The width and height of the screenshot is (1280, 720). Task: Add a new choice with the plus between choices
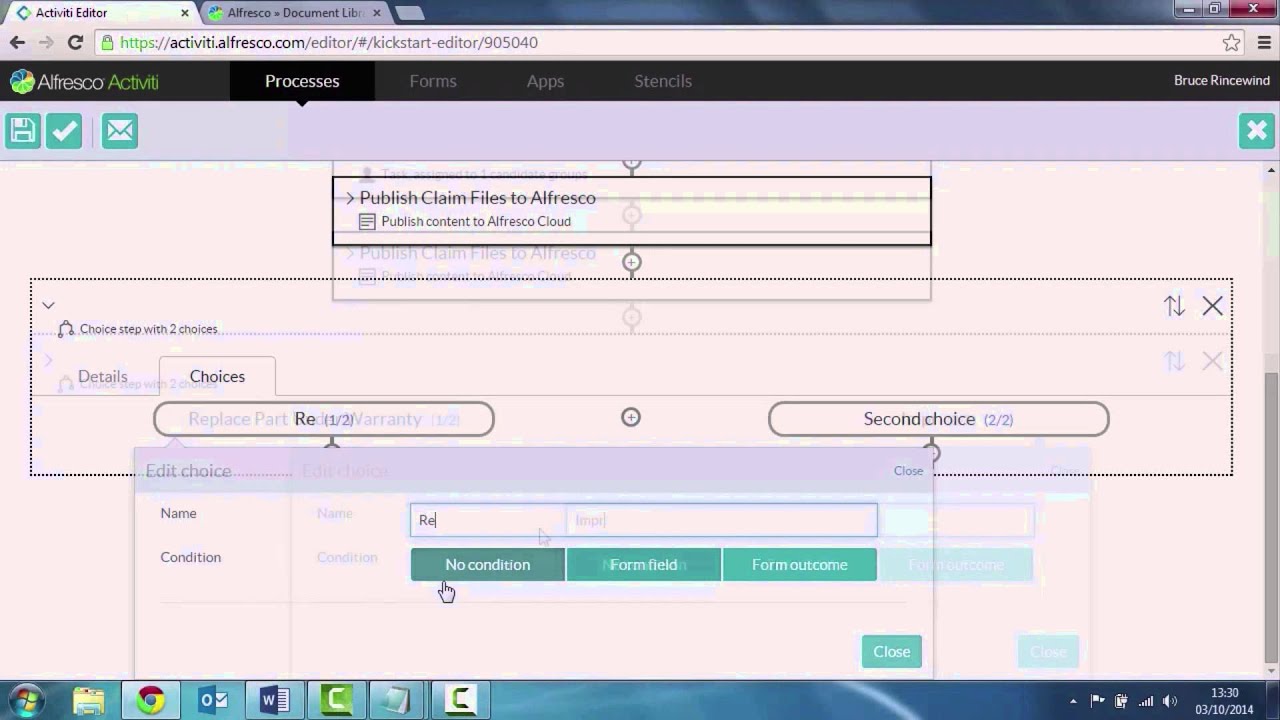[631, 417]
